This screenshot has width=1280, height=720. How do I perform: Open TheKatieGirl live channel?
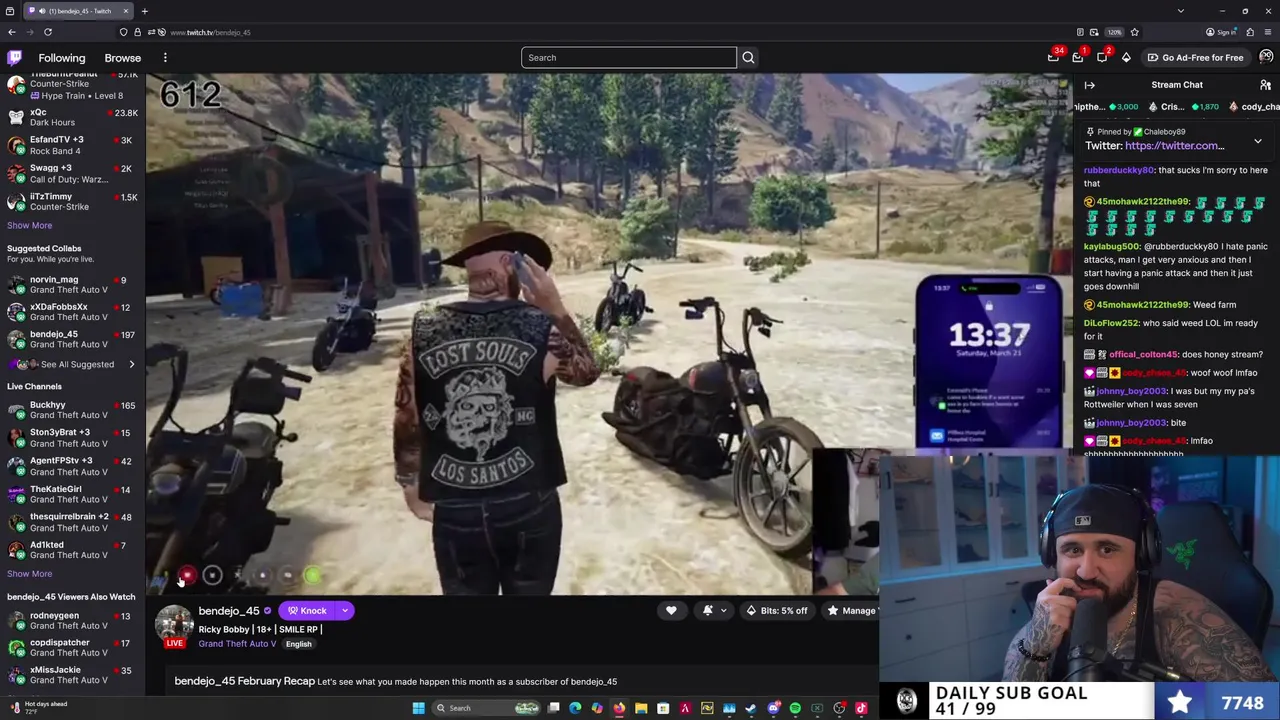pyautogui.click(x=70, y=494)
